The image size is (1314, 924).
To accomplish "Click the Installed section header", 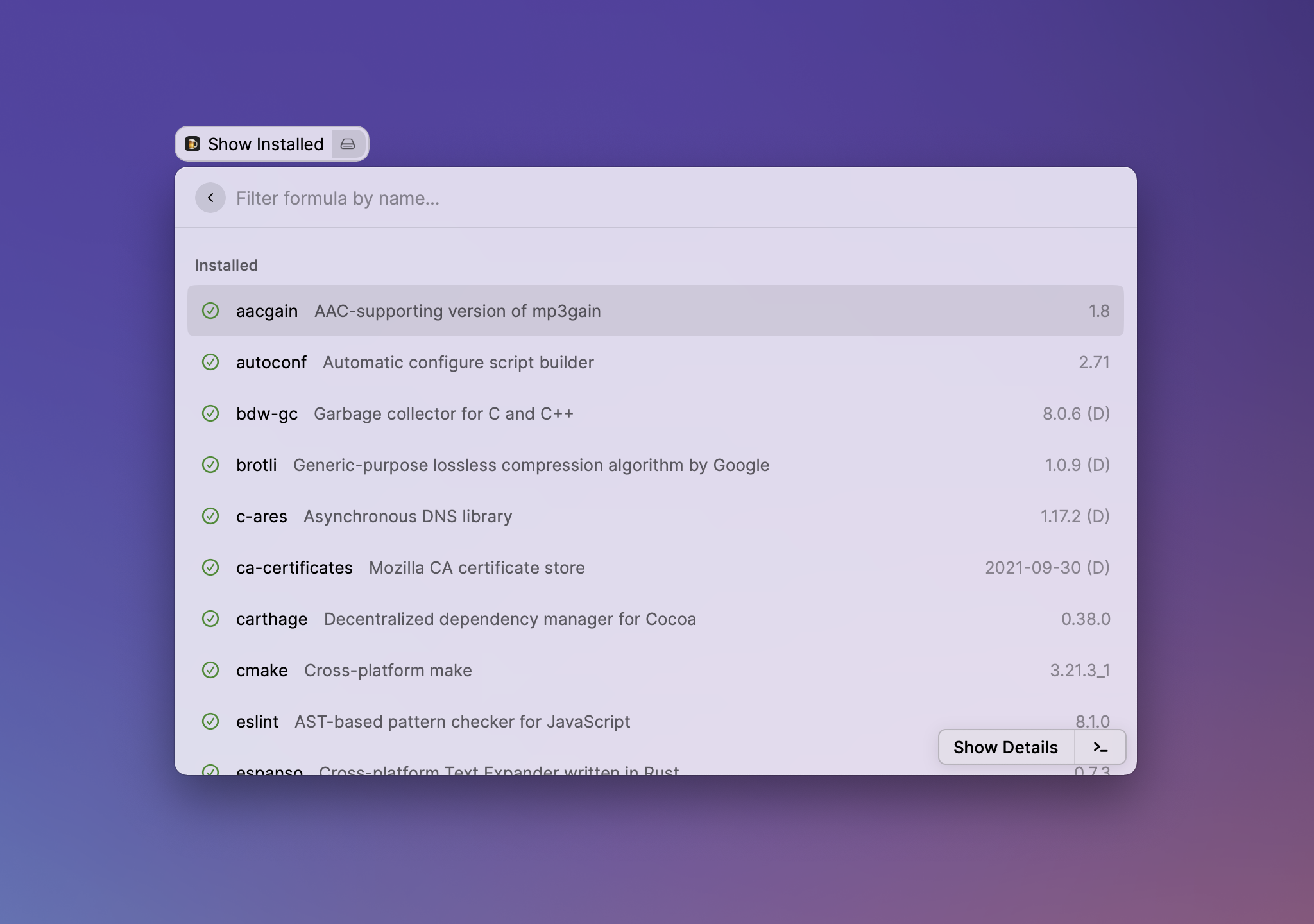I will coord(226,265).
